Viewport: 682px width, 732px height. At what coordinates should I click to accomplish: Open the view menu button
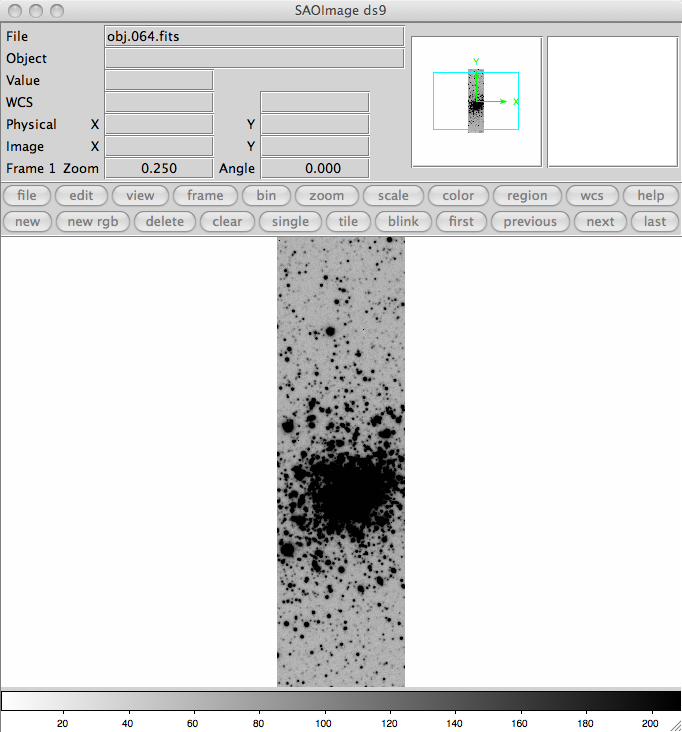[x=140, y=195]
